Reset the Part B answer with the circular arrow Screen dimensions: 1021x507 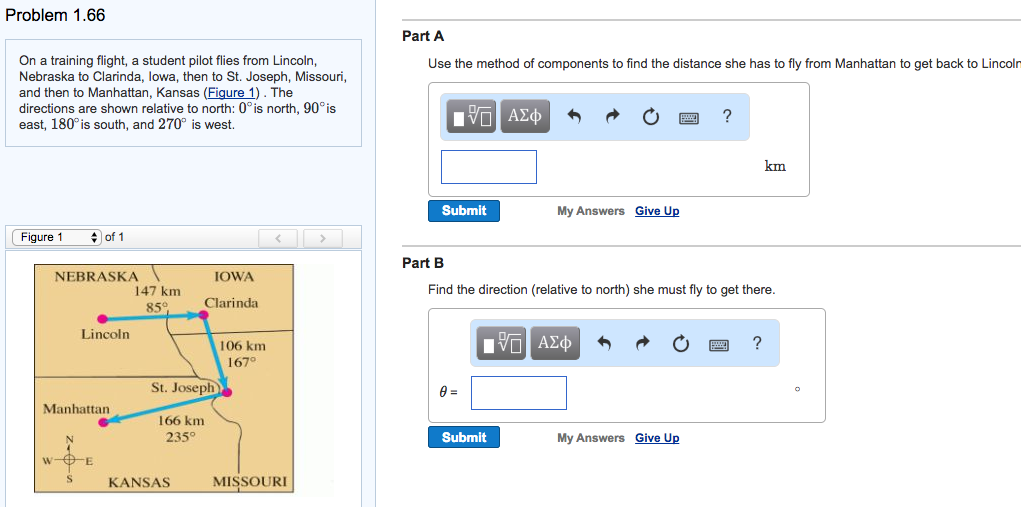pyautogui.click(x=681, y=344)
